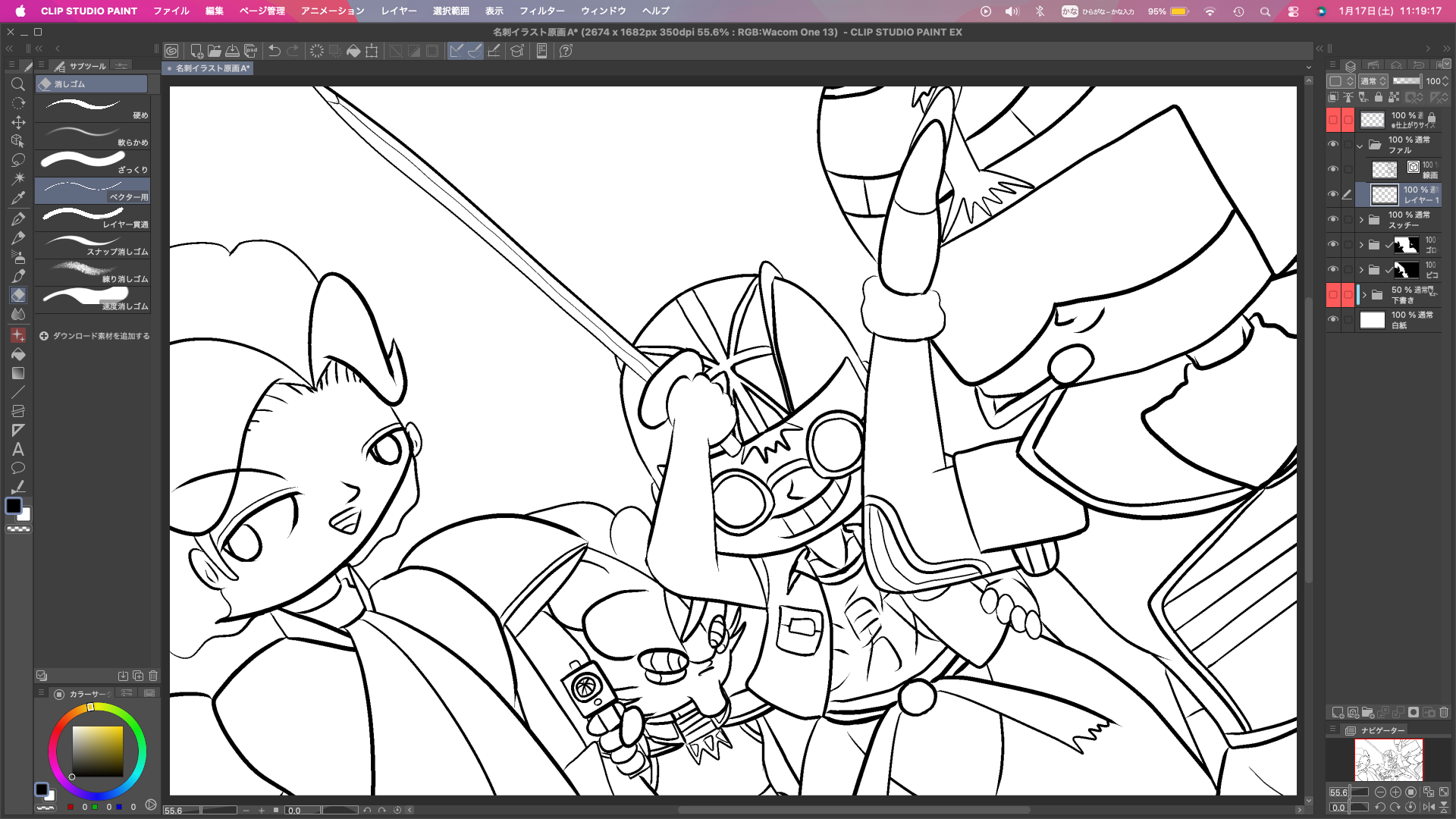Collapse the ファル layer folder
The height and width of the screenshot is (819, 1456).
[x=1360, y=145]
